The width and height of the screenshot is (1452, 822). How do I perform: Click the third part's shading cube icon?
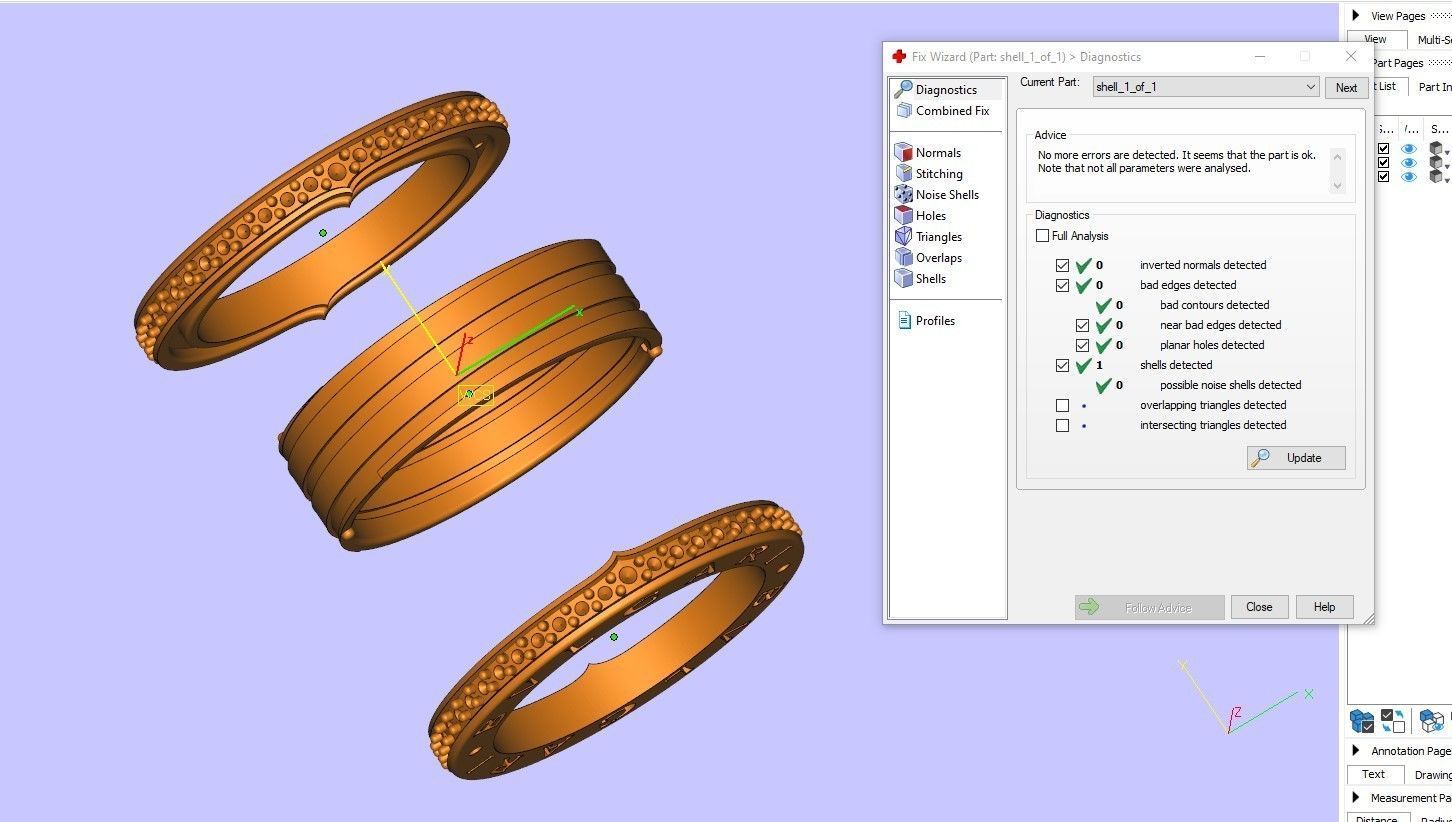1436,177
